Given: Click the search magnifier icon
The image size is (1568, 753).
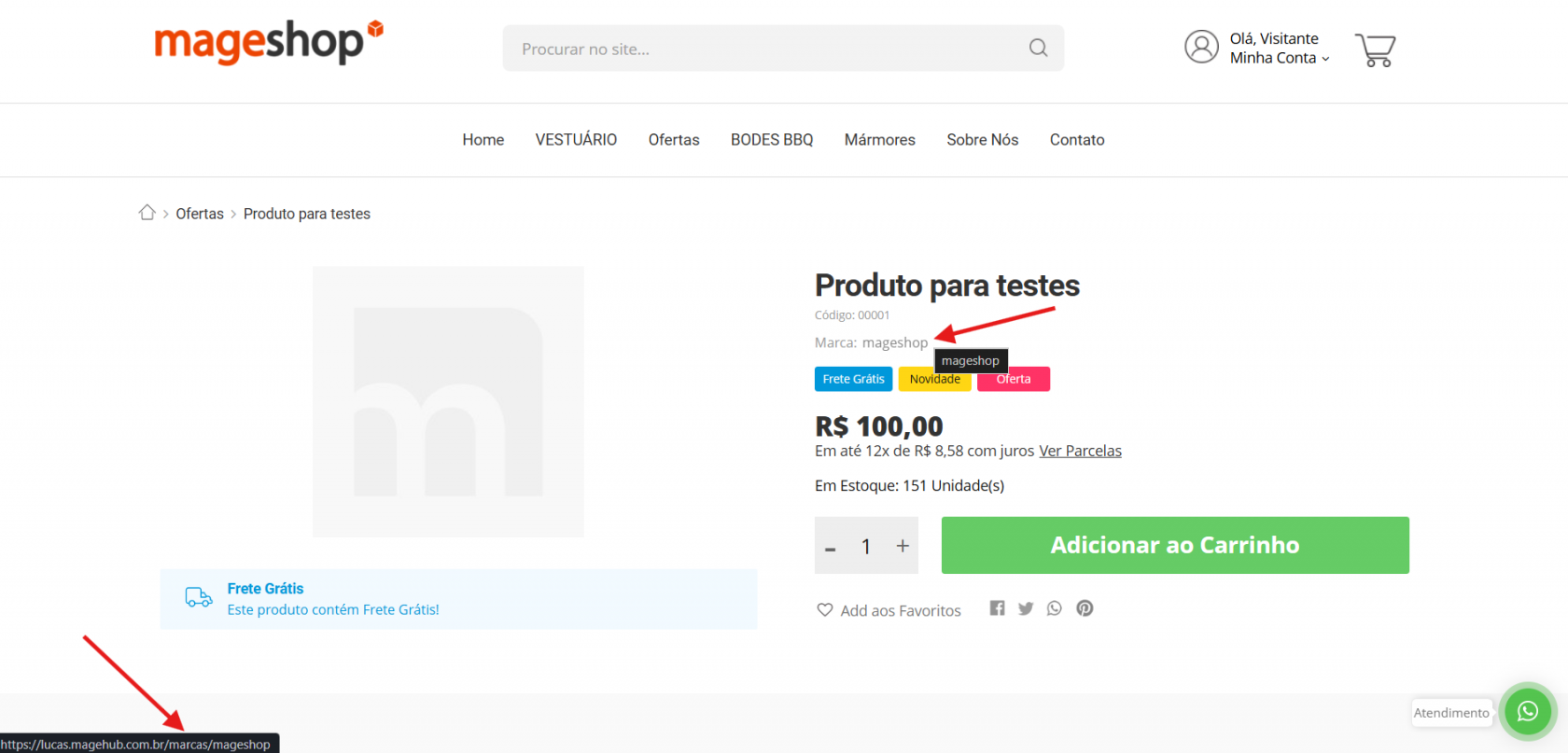Looking at the screenshot, I should 1038,48.
